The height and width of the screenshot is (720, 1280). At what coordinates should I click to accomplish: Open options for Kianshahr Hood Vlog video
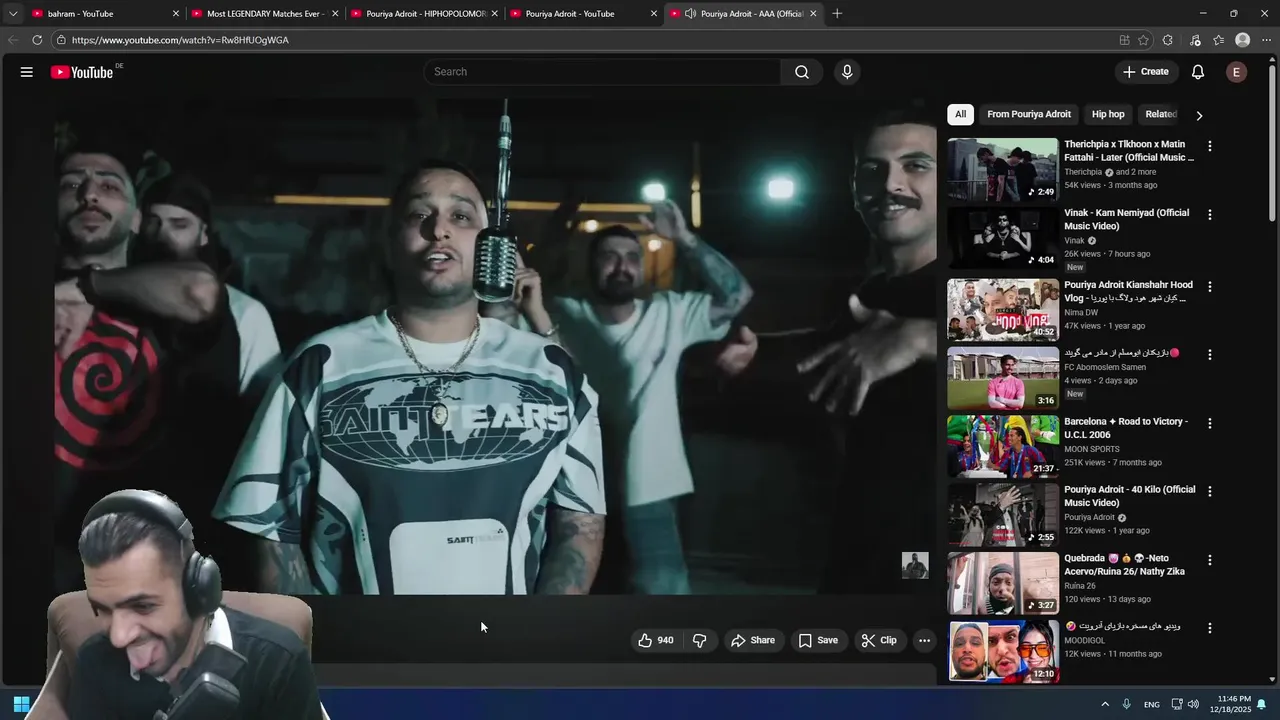(x=1209, y=287)
